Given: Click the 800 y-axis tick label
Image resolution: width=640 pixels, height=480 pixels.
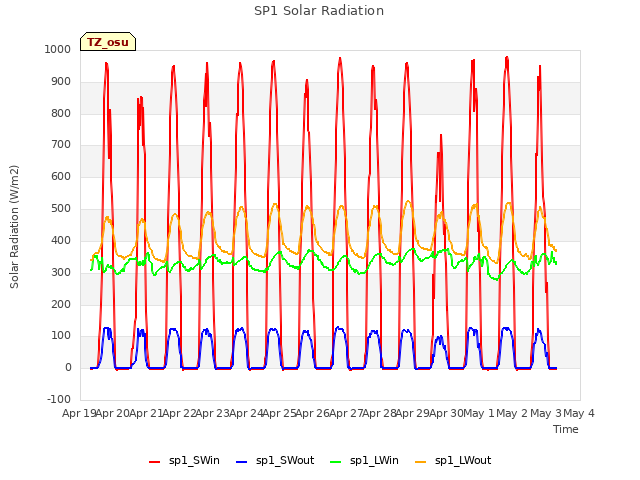Looking at the screenshot, I should pos(61,113).
